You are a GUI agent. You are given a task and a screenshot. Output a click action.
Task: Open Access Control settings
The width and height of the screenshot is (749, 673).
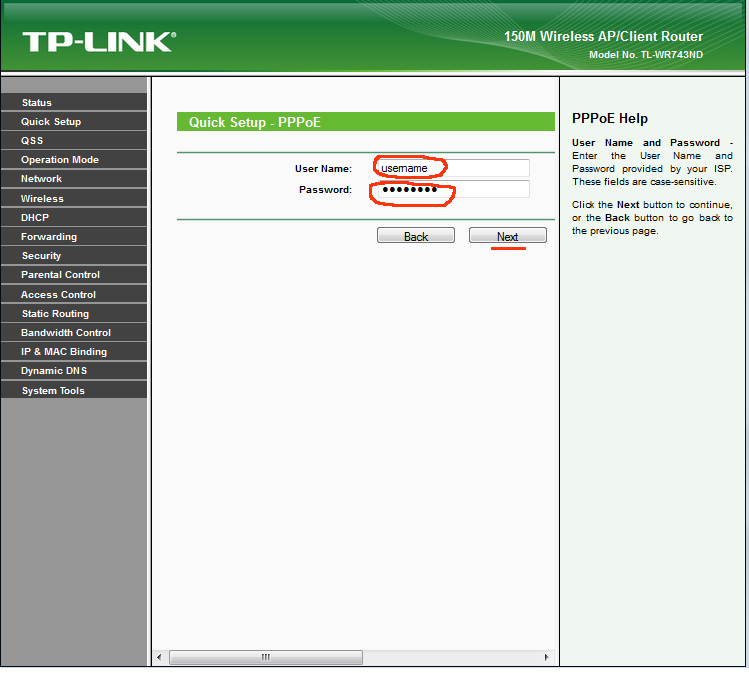[x=74, y=294]
